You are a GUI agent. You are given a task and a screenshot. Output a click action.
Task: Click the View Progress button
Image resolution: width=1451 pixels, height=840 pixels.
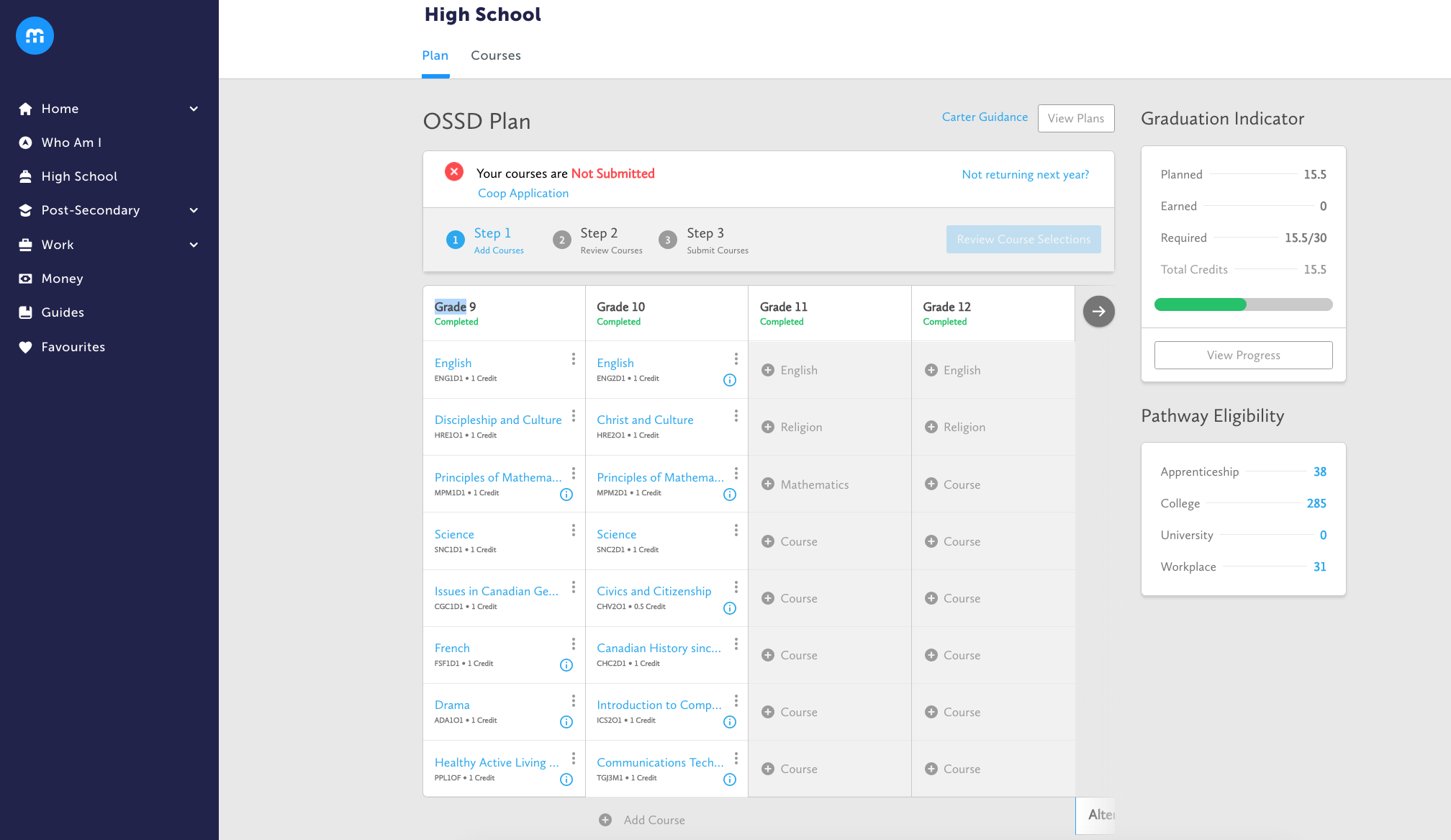[1243, 355]
